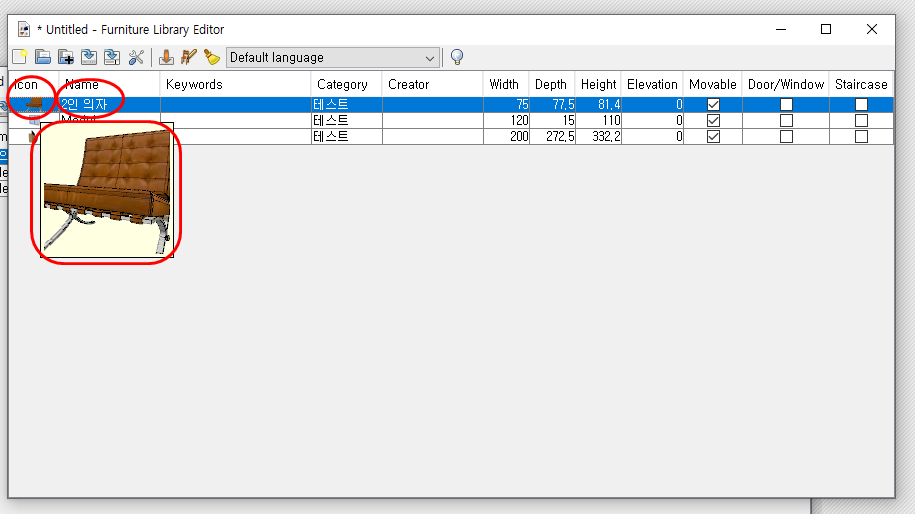
Task: Sort by the Icon column header
Action: point(33,85)
